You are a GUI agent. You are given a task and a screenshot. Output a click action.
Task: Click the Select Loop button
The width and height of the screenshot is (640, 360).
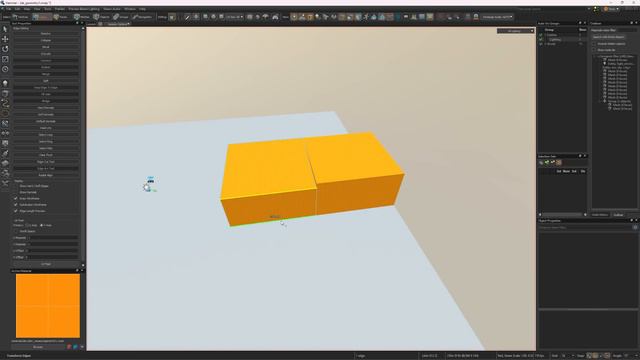(x=46, y=135)
